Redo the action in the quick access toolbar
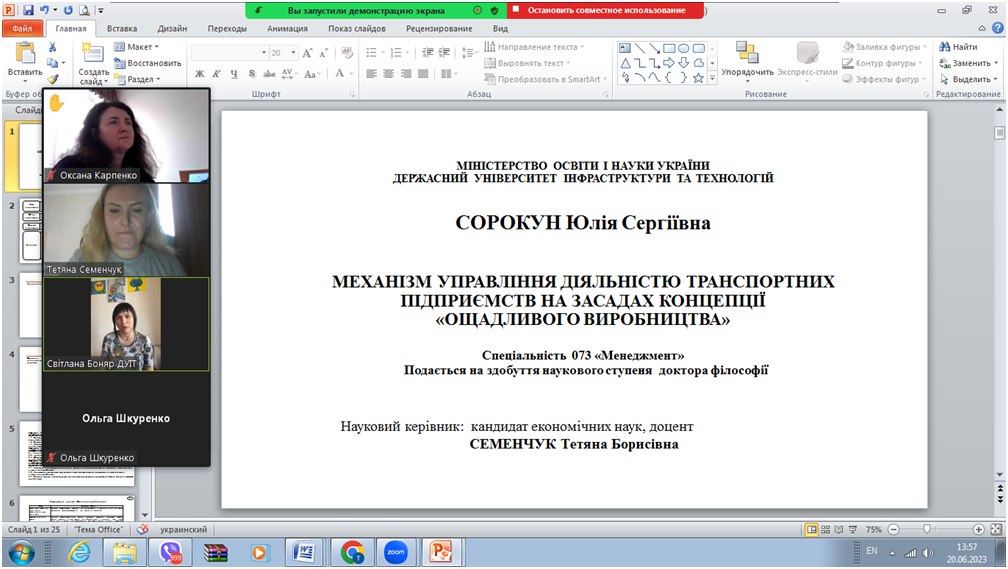The height and width of the screenshot is (569, 1008). (x=68, y=10)
